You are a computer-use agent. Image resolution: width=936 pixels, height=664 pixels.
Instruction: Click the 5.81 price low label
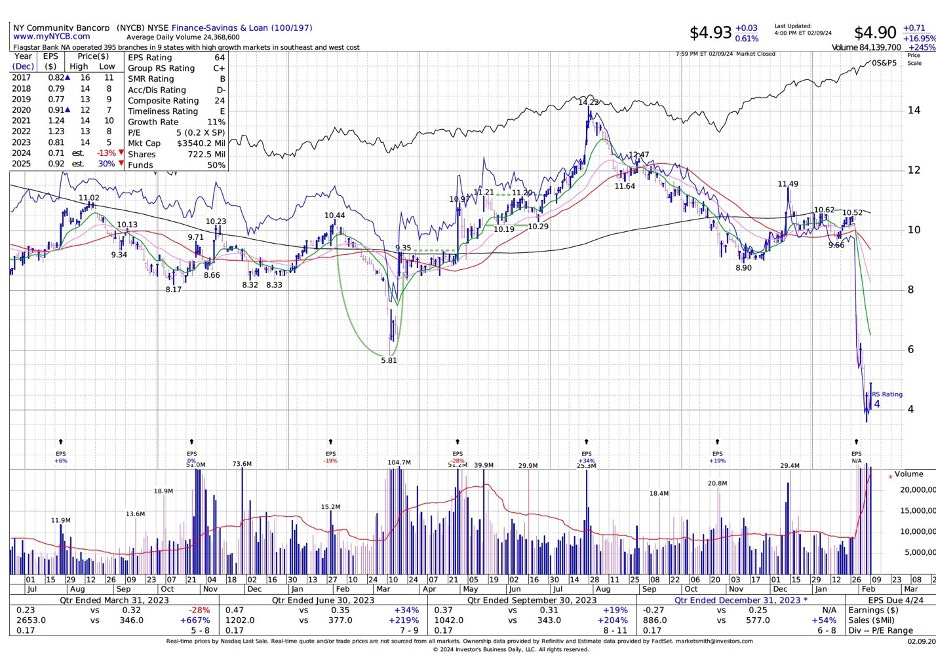pyautogui.click(x=388, y=361)
